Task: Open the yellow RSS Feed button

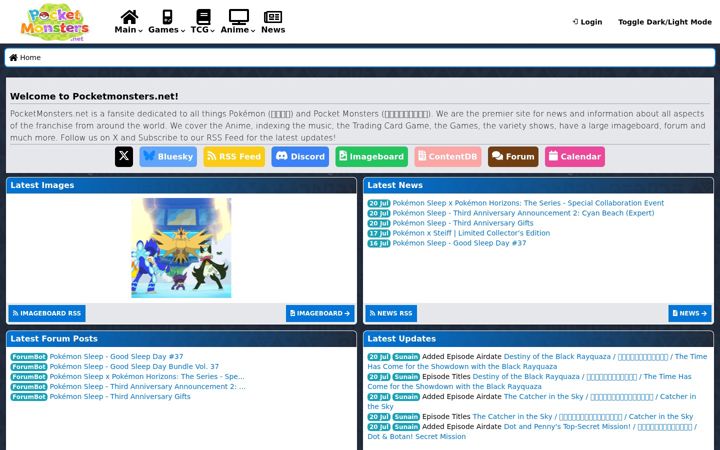Action: [234, 157]
